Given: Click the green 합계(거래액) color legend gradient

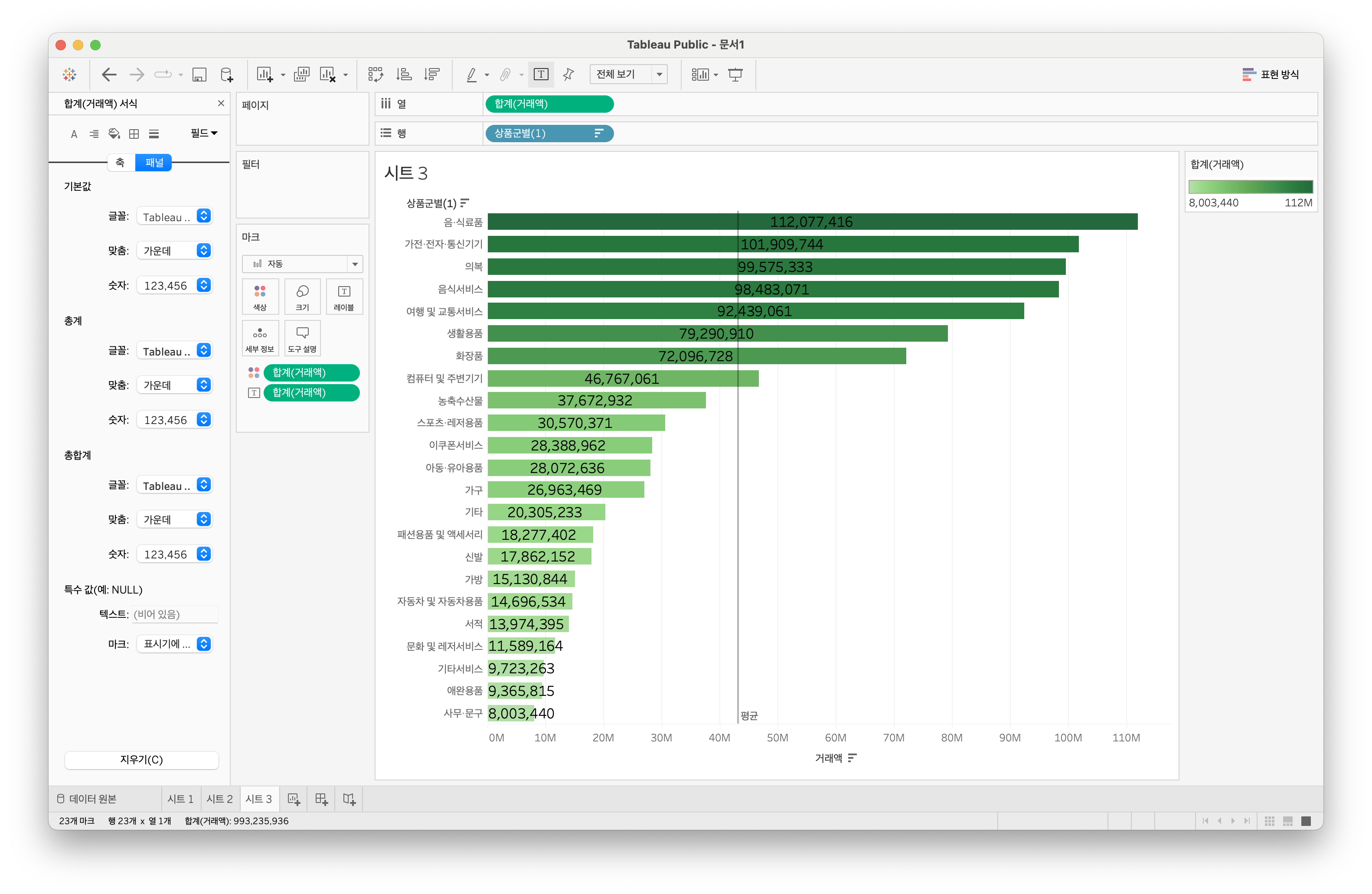Looking at the screenshot, I should (1250, 187).
